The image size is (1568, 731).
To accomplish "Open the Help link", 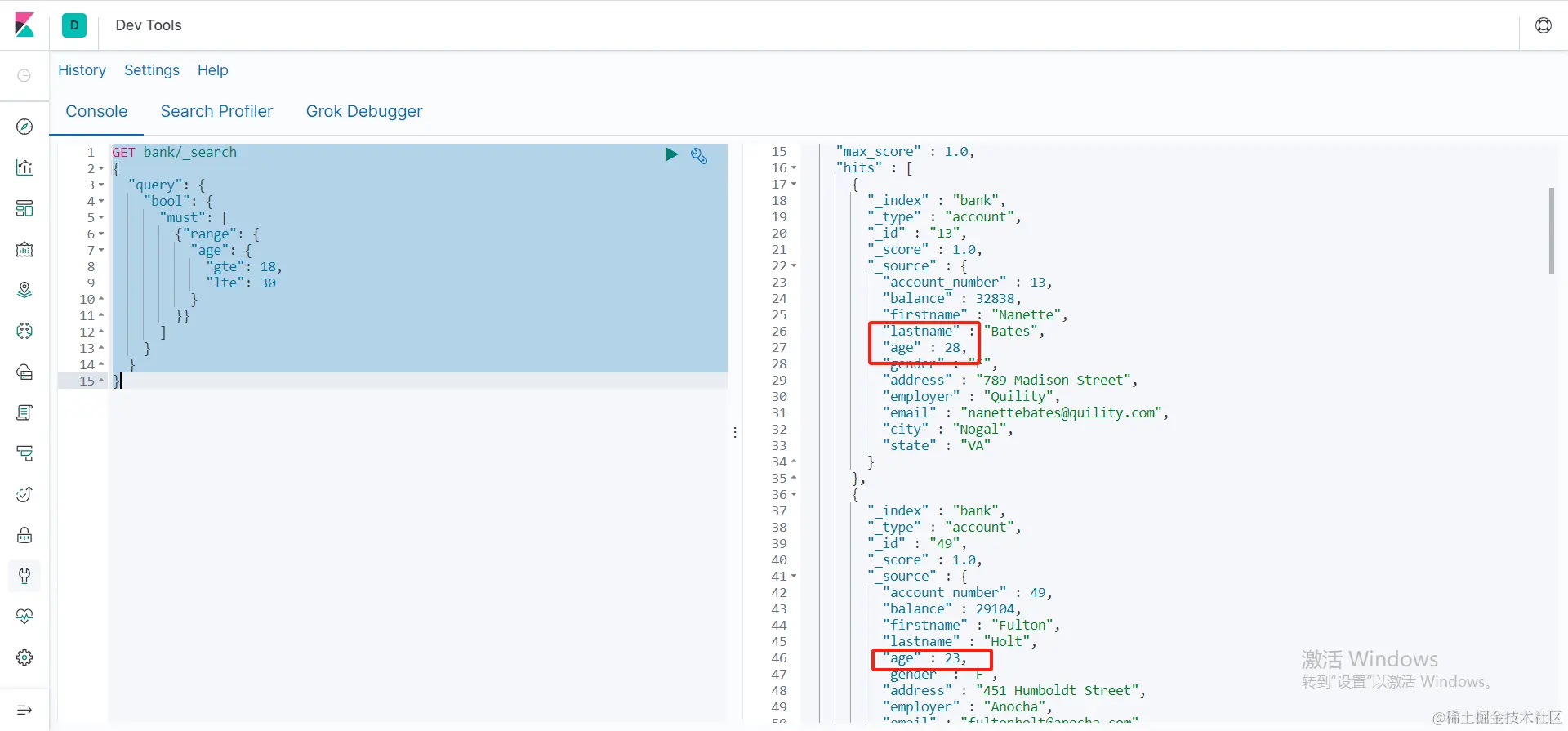I will click(213, 70).
